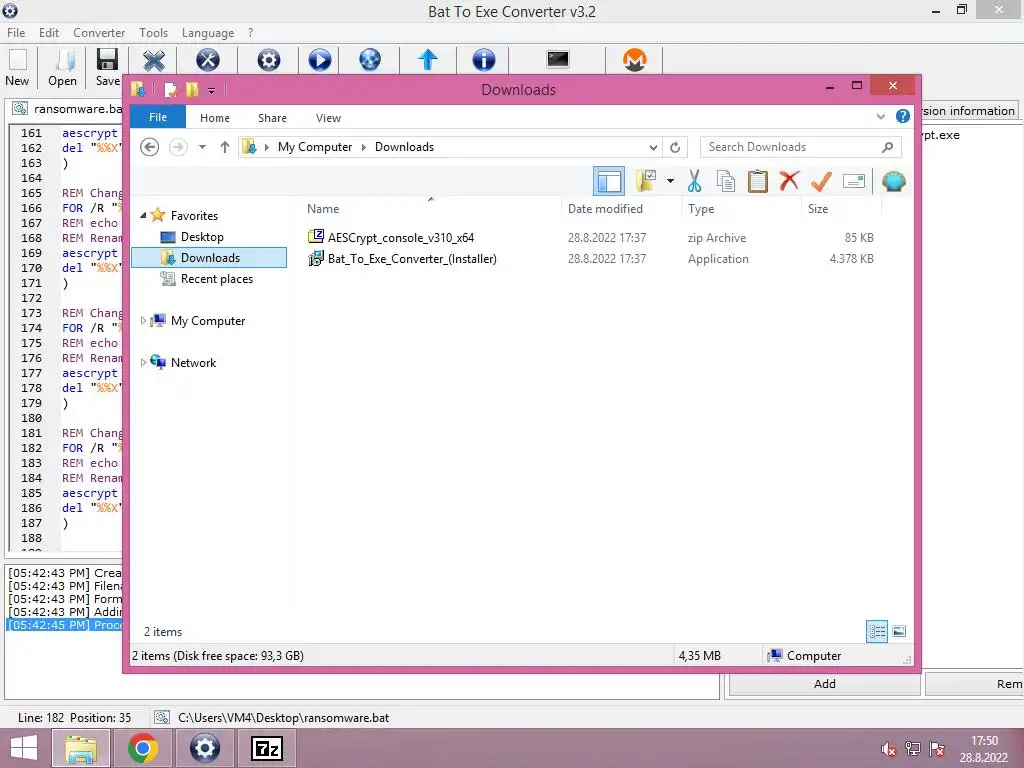Select Desktop in Favorites
Screen dimensions: 1024x768
click(202, 236)
